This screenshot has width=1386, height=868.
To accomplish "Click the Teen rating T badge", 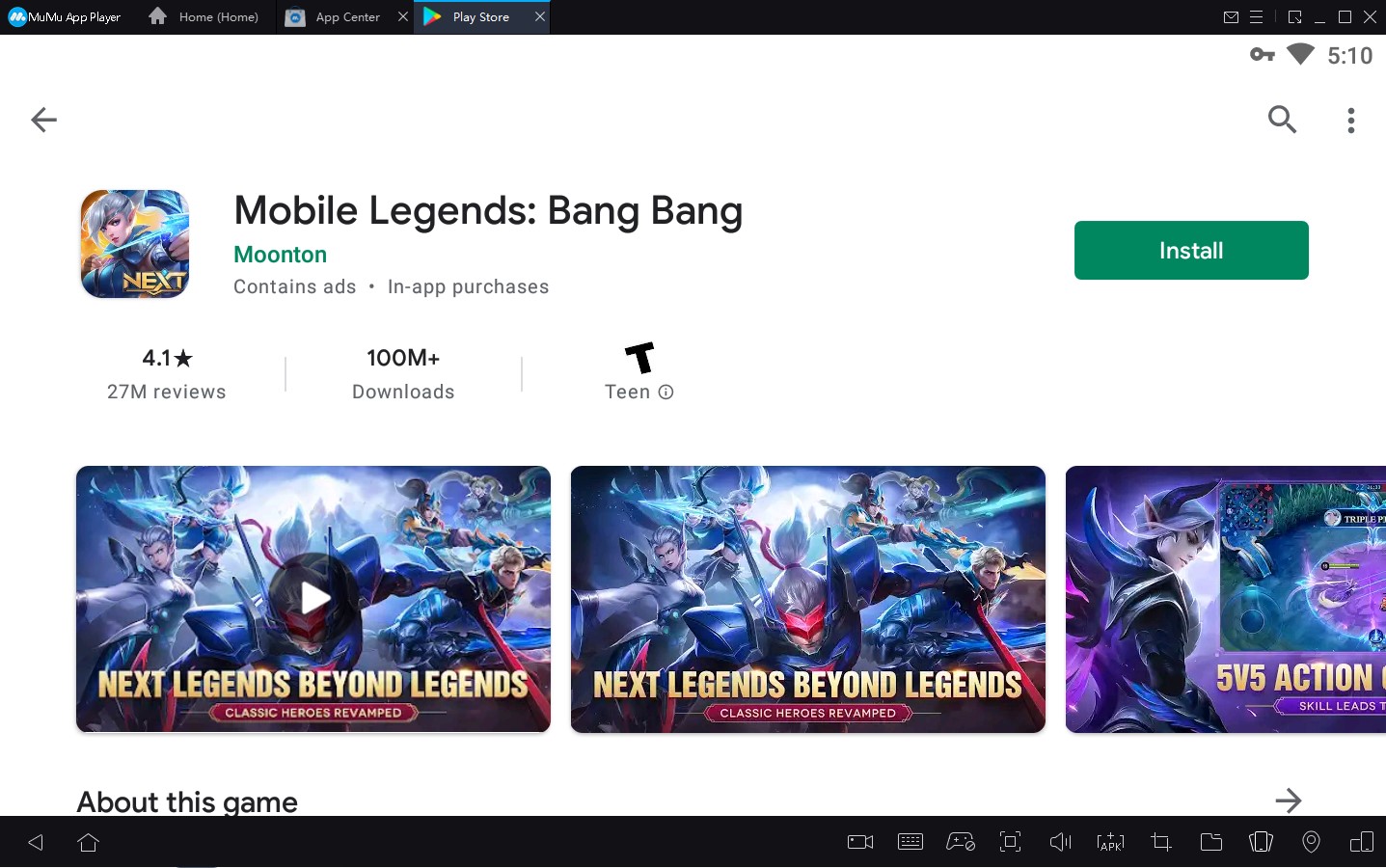I will click(639, 358).
